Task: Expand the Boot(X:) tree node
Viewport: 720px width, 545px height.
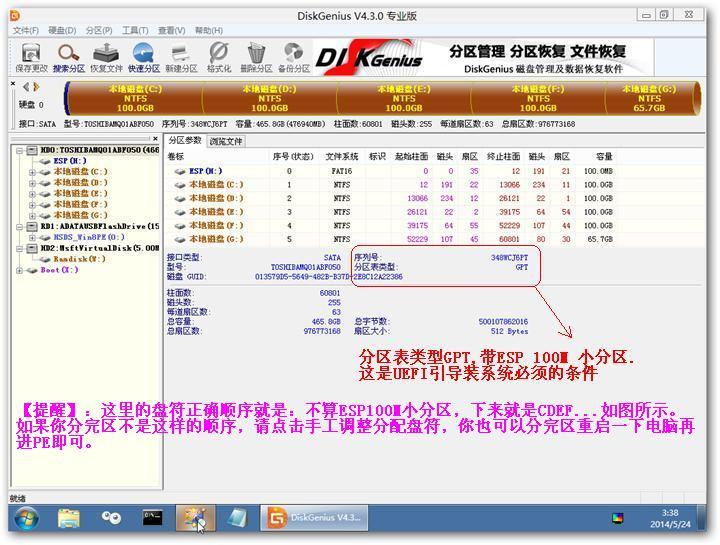Action: point(20,270)
